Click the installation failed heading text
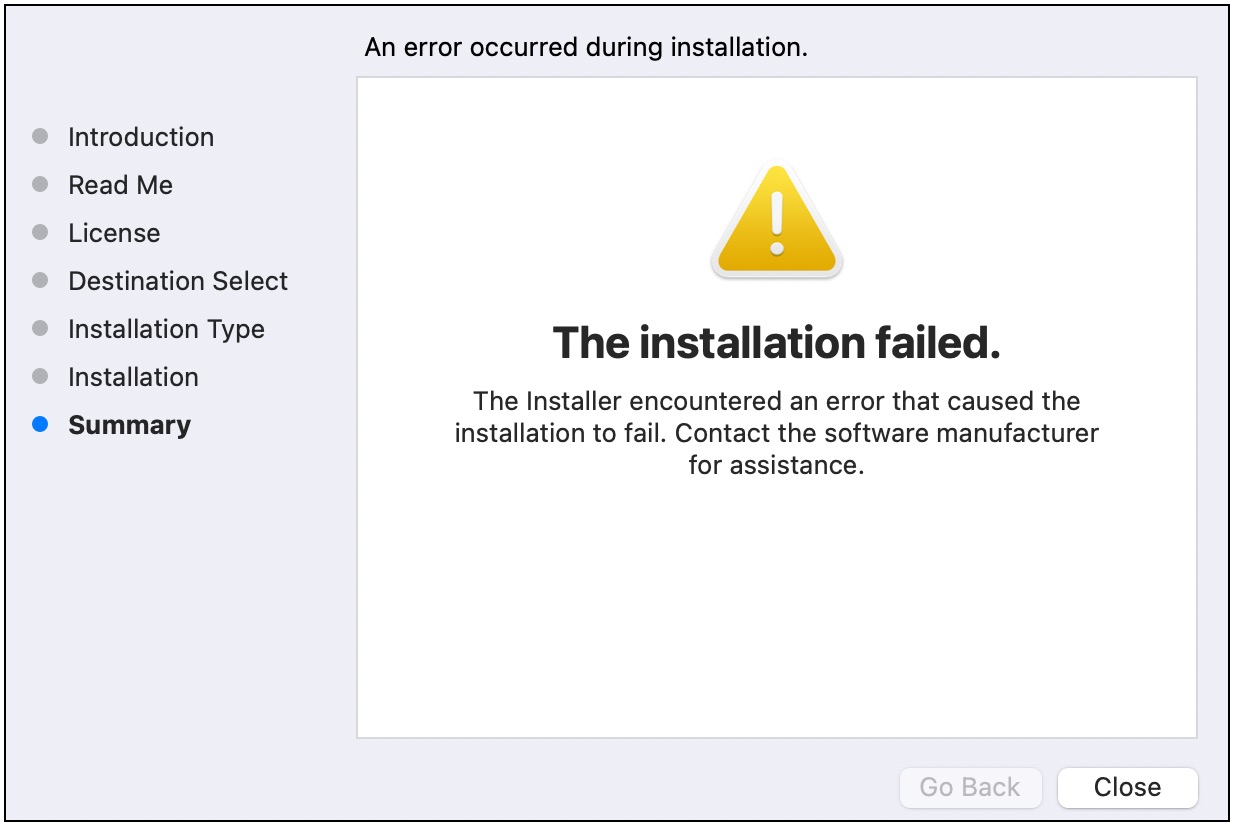The image size is (1234, 826). click(776, 343)
